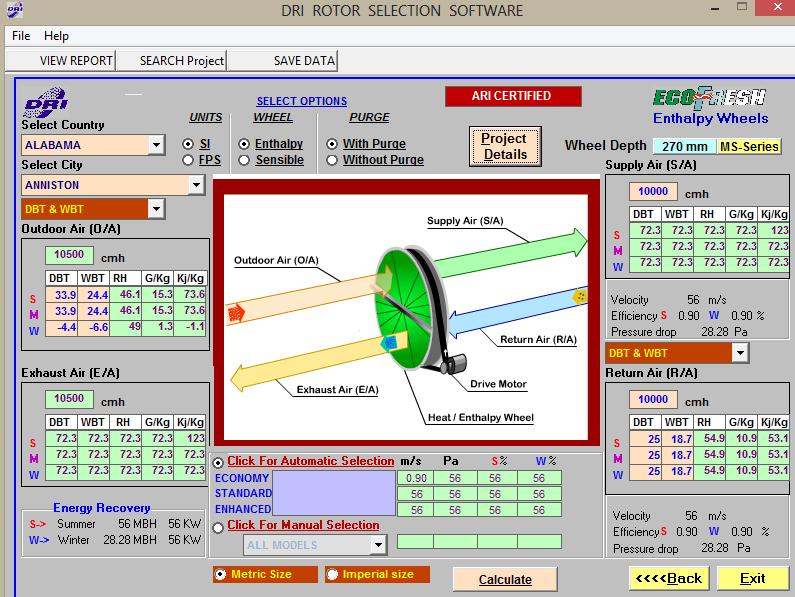The height and width of the screenshot is (597, 795).
Task: Select Metric Size radio button
Action: [x=221, y=574]
